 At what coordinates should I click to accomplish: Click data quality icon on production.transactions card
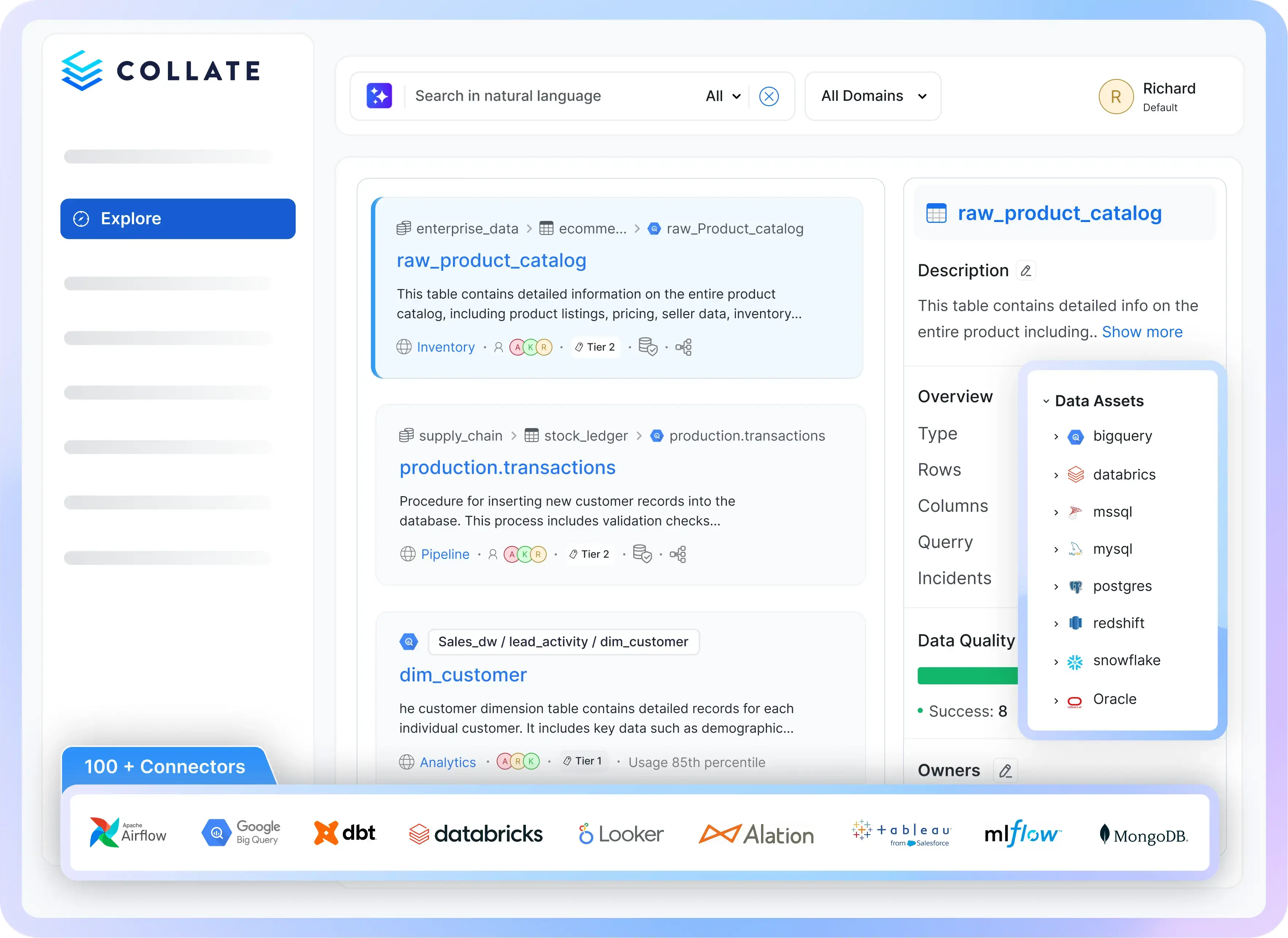(x=642, y=554)
